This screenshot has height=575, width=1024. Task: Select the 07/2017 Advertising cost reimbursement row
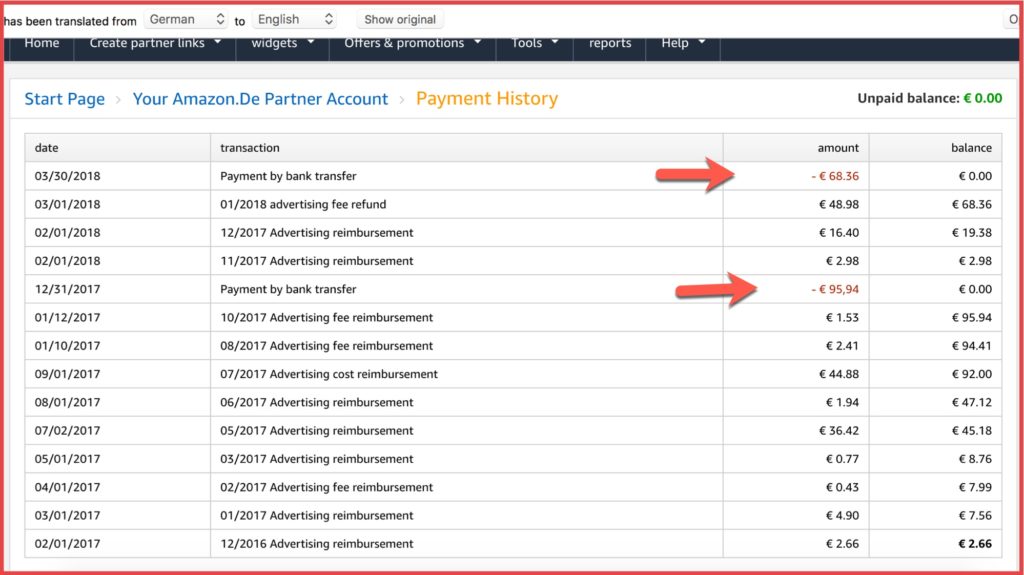[513, 374]
